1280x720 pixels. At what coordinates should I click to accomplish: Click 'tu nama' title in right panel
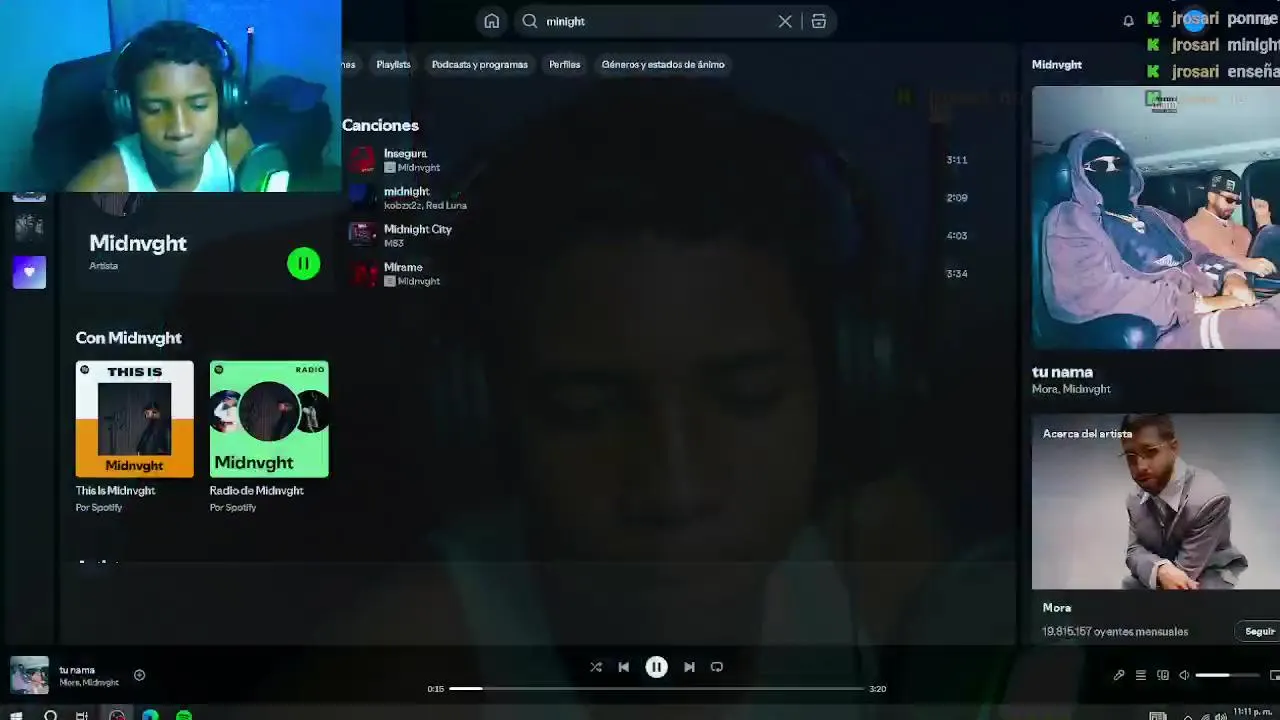pos(1062,372)
